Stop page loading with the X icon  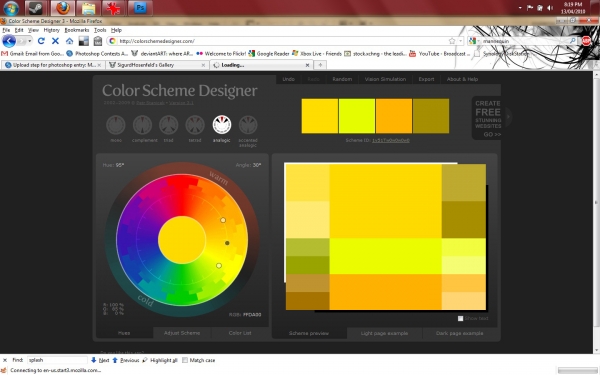[55, 41]
